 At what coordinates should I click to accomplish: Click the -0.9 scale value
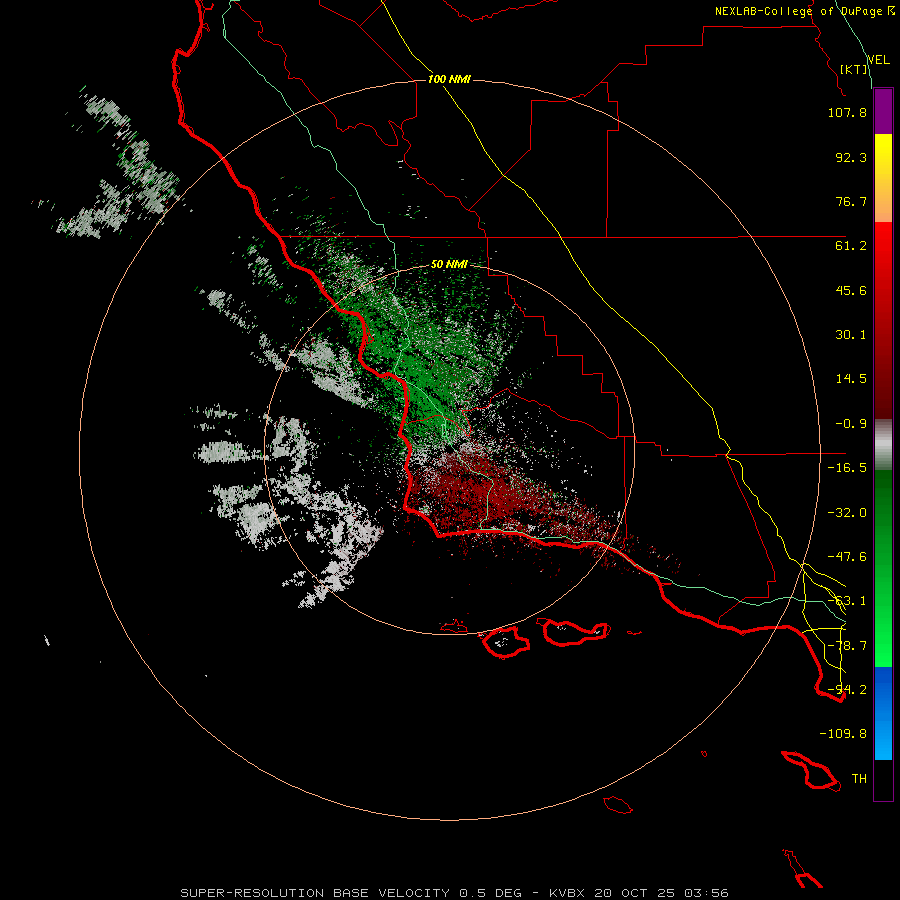click(x=851, y=424)
